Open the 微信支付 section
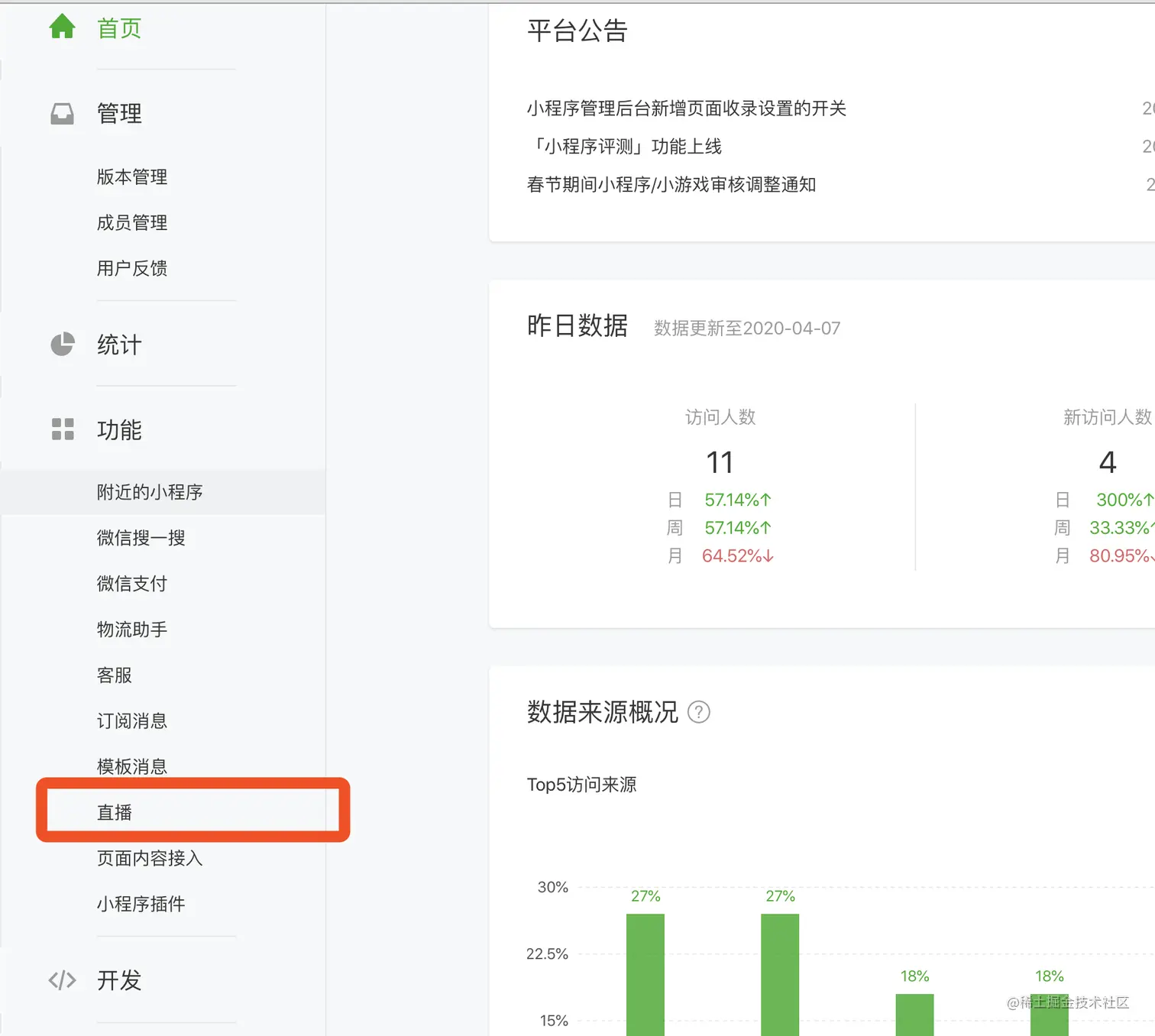 tap(131, 583)
